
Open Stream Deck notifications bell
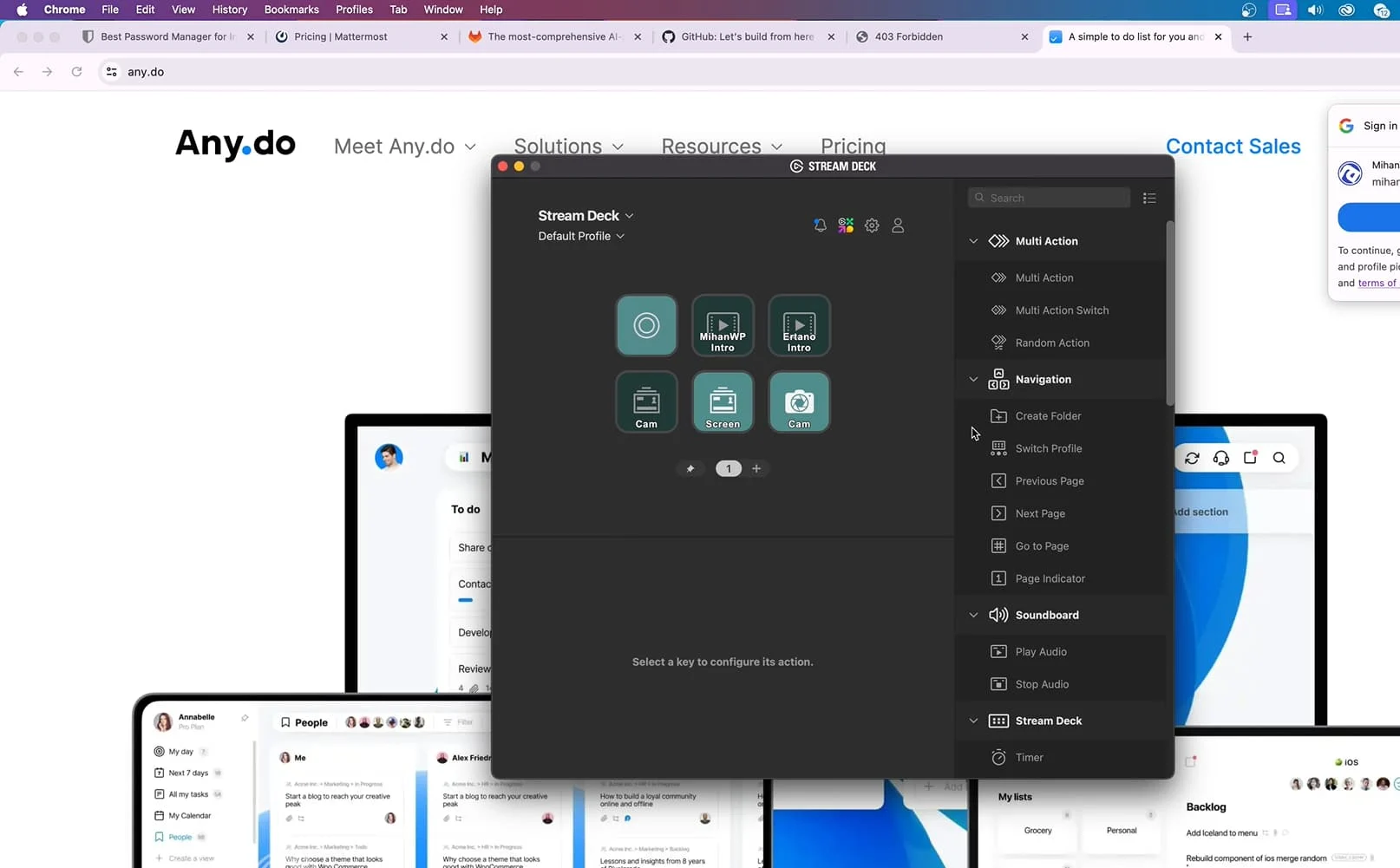tap(820, 225)
